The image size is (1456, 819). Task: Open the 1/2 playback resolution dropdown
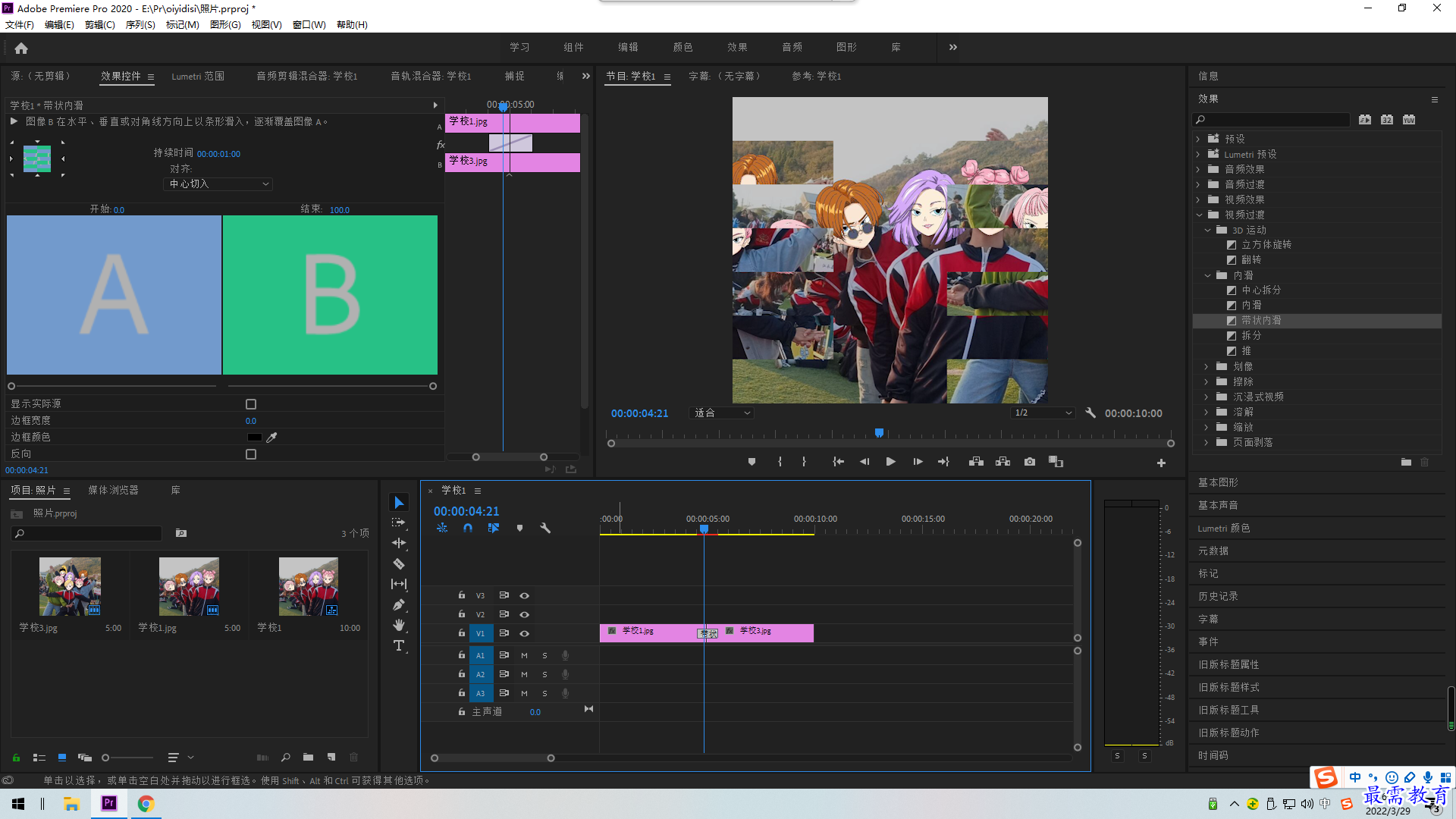1043,413
